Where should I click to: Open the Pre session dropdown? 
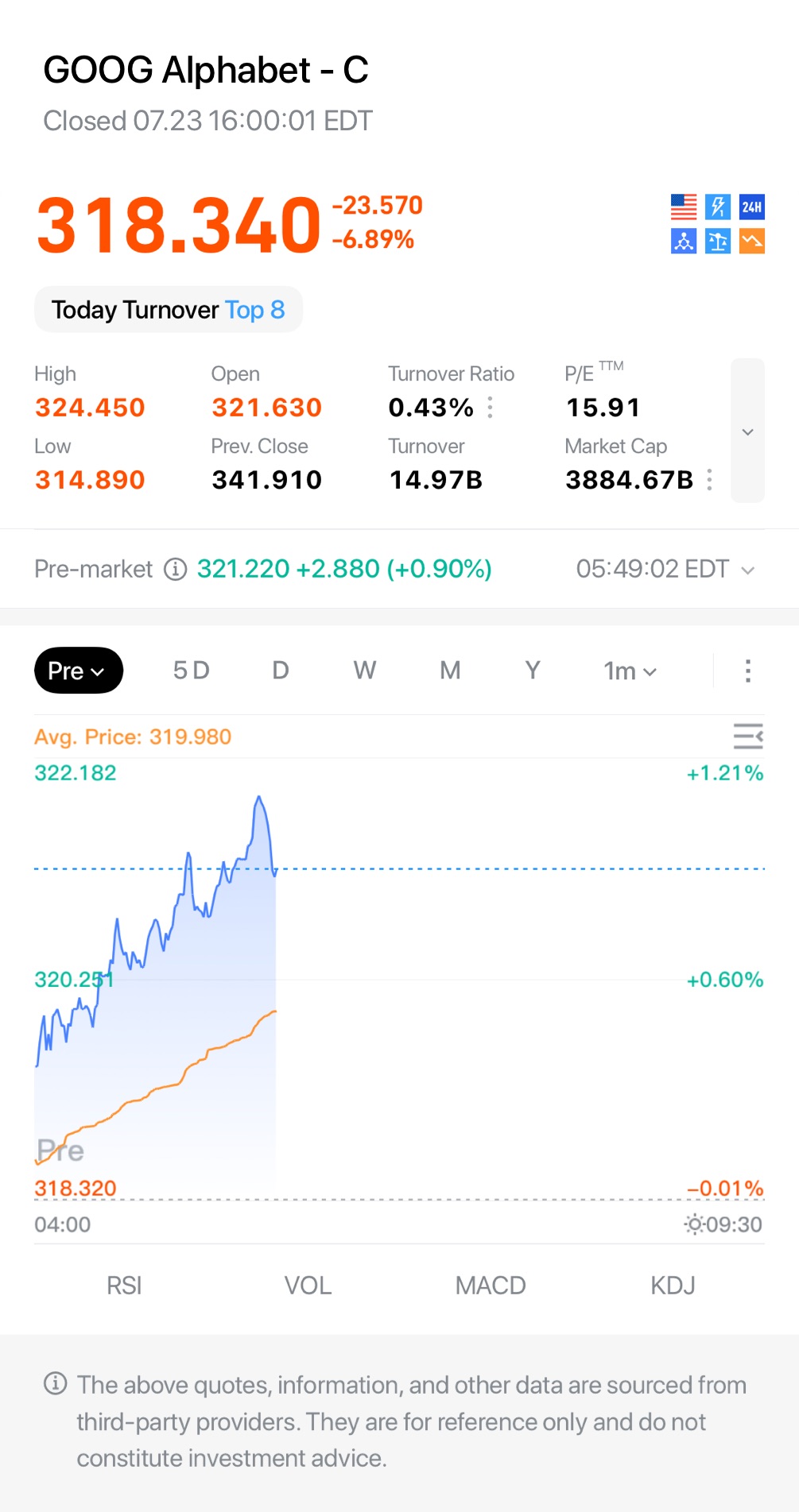[x=78, y=671]
